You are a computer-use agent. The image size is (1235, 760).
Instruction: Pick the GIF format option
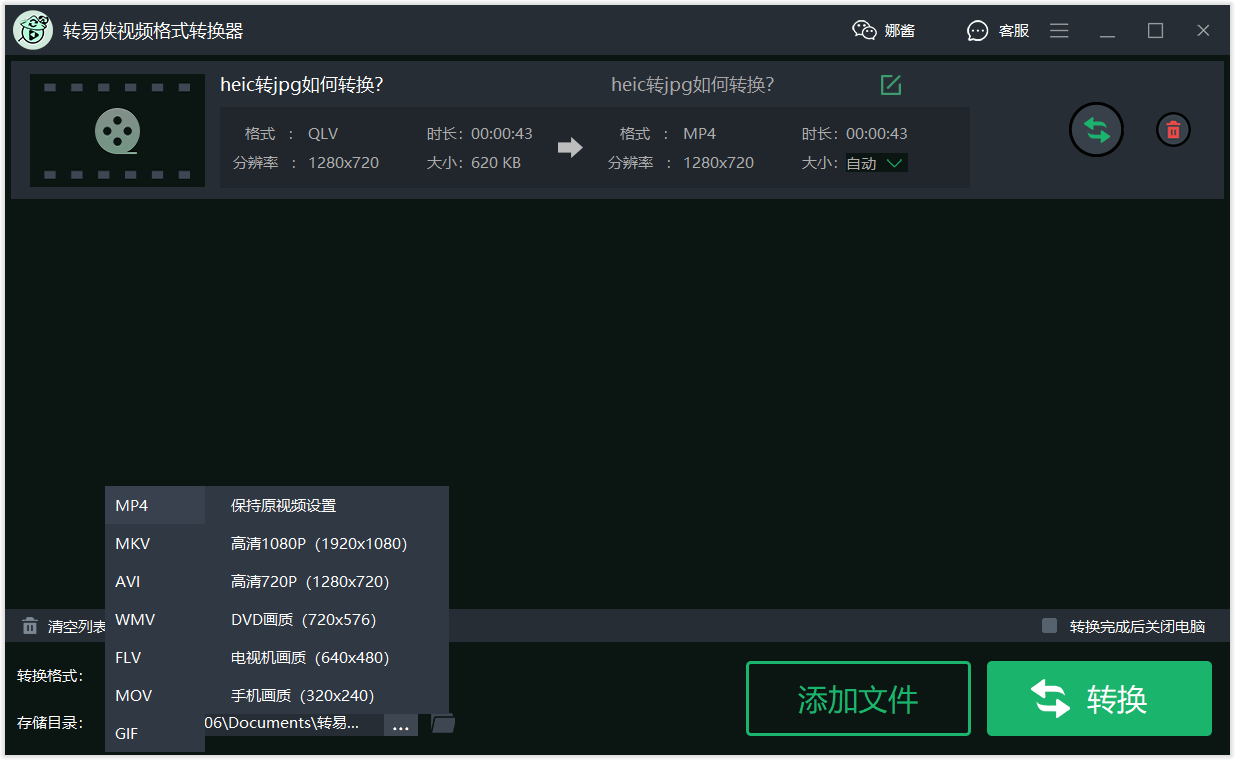[x=127, y=734]
